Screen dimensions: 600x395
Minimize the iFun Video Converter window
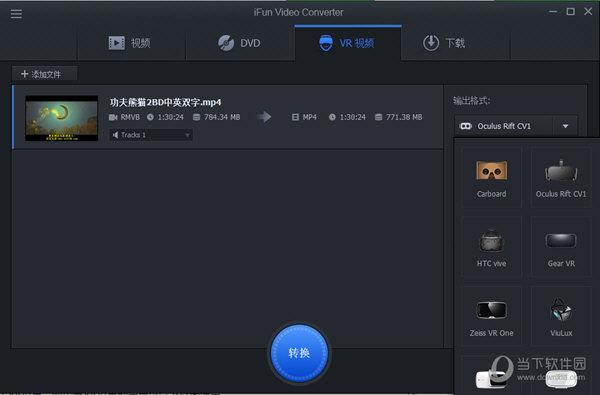tap(553, 12)
